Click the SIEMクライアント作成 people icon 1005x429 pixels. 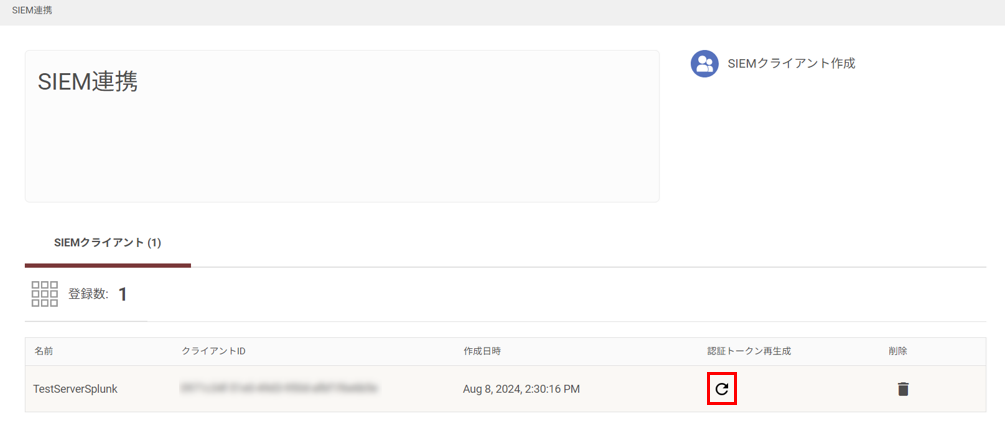pos(704,63)
